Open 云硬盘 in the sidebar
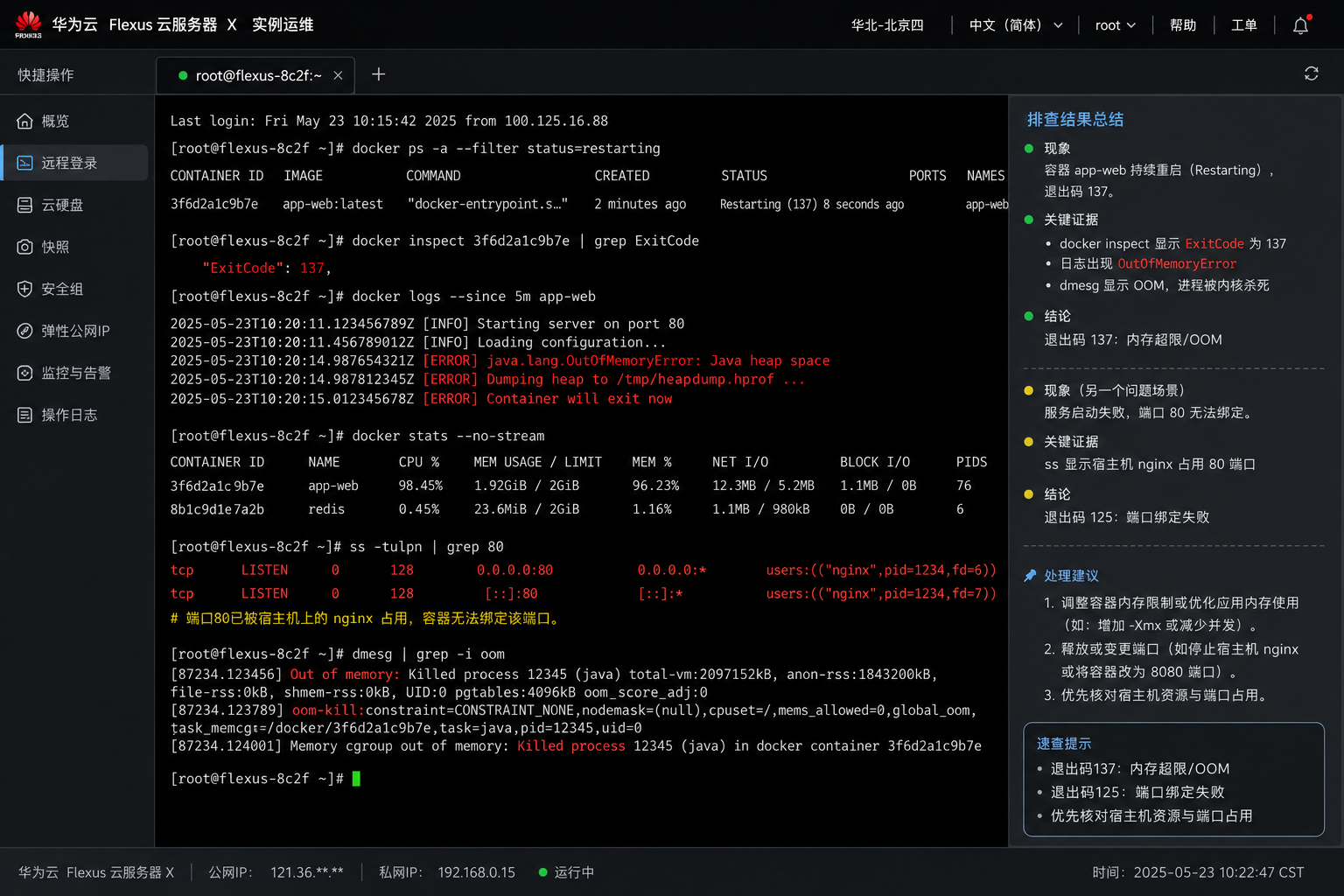Viewport: 1344px width, 896px height. click(x=74, y=205)
